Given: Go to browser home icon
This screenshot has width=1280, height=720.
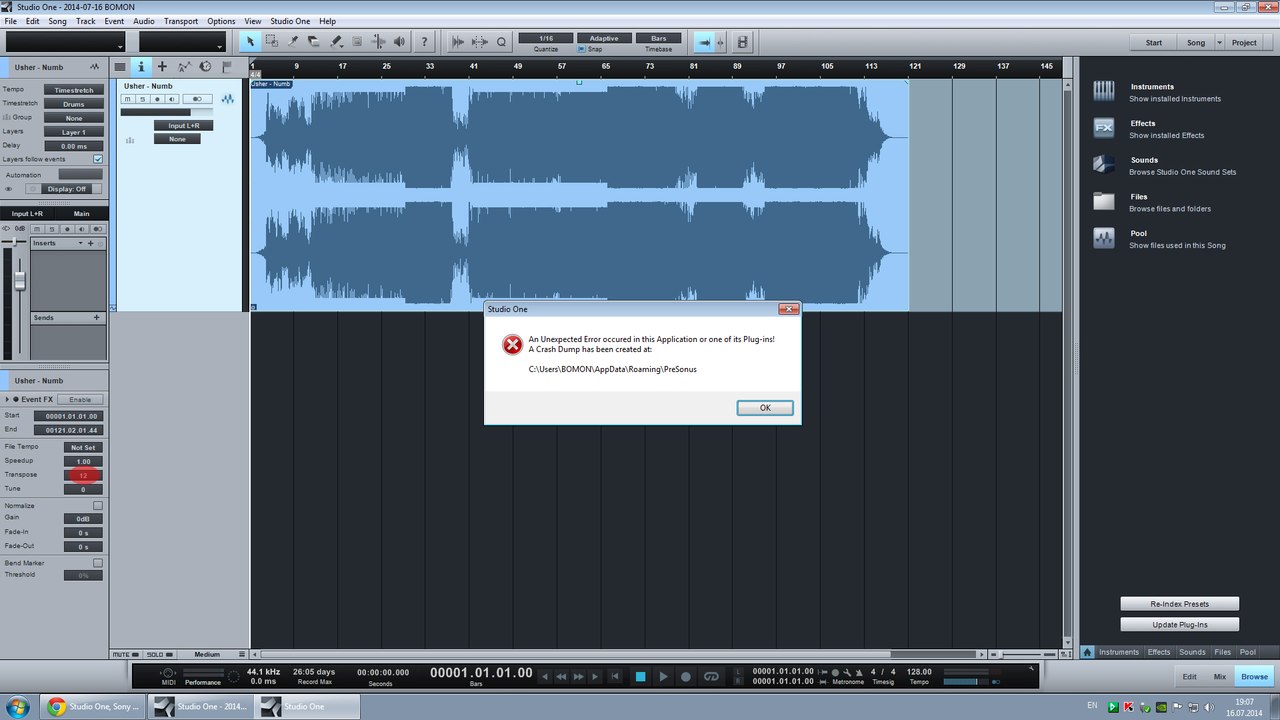Looking at the screenshot, I should pos(1087,652).
